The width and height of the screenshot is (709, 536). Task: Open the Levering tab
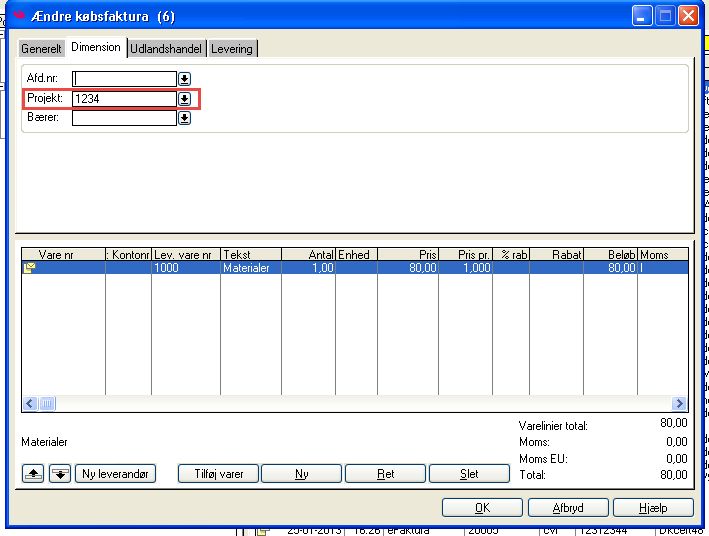[x=232, y=48]
